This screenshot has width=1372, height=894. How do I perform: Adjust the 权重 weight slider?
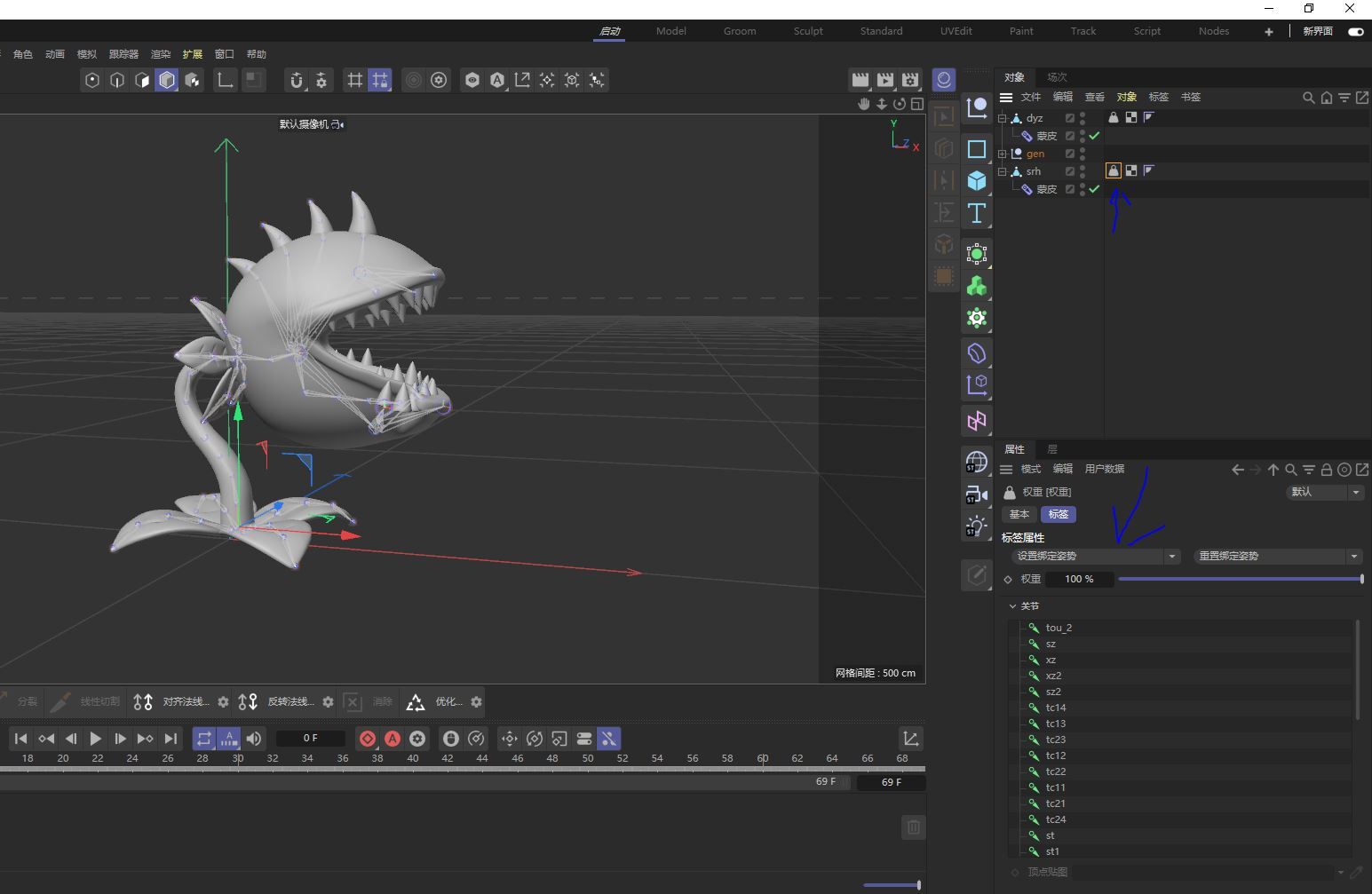tap(1241, 579)
